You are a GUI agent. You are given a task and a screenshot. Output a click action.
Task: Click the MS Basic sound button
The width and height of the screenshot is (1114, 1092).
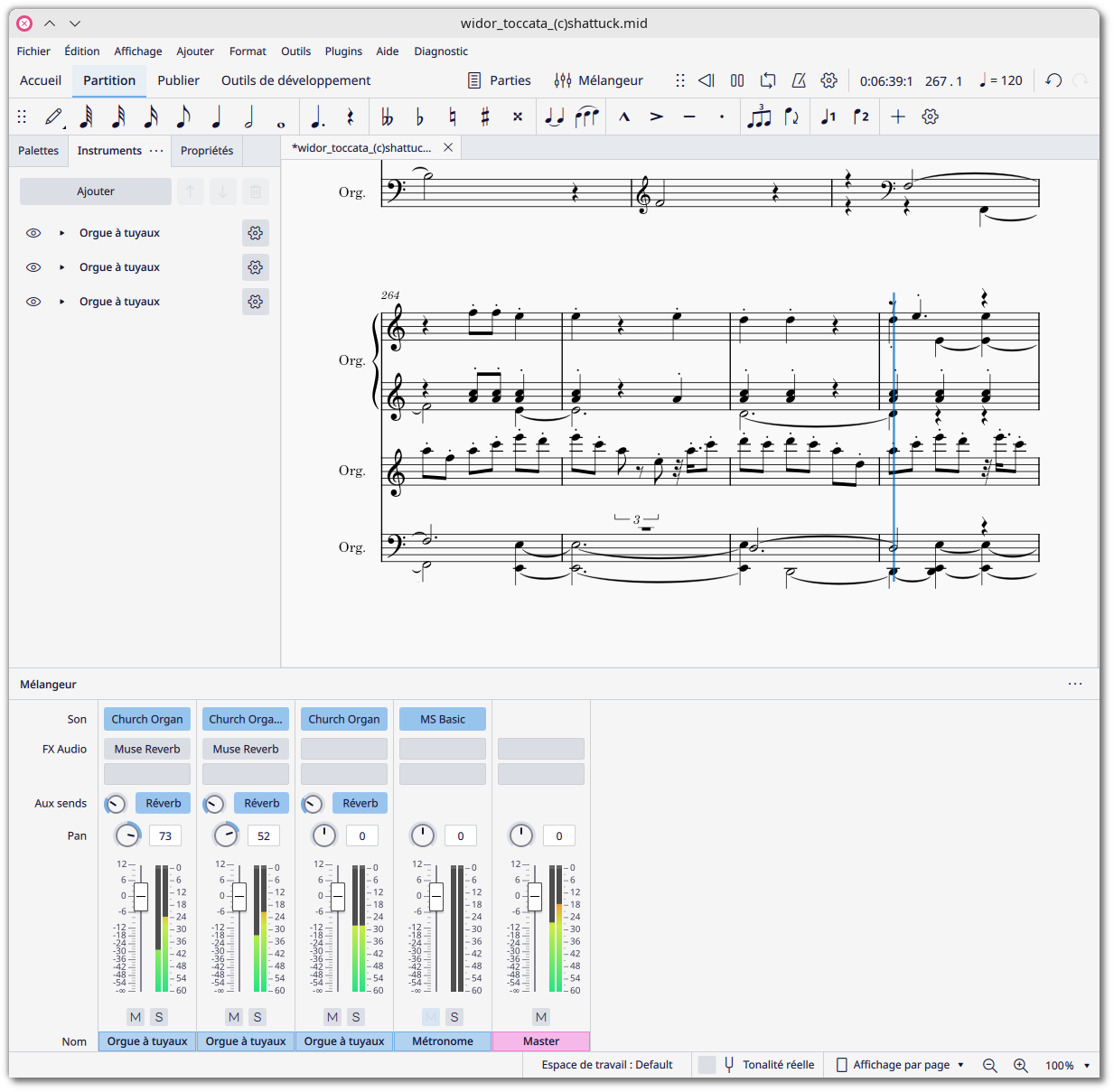(x=443, y=719)
